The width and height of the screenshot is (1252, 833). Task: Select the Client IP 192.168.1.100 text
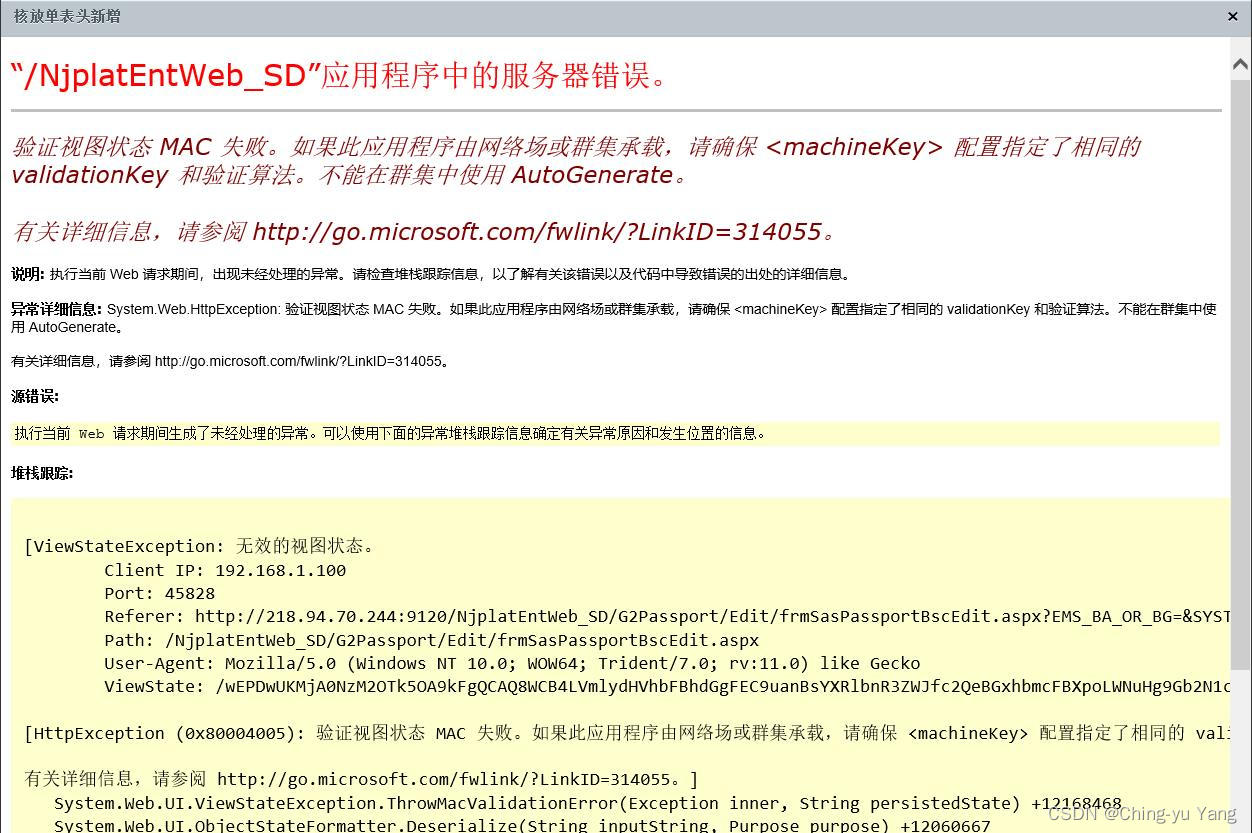[225, 570]
